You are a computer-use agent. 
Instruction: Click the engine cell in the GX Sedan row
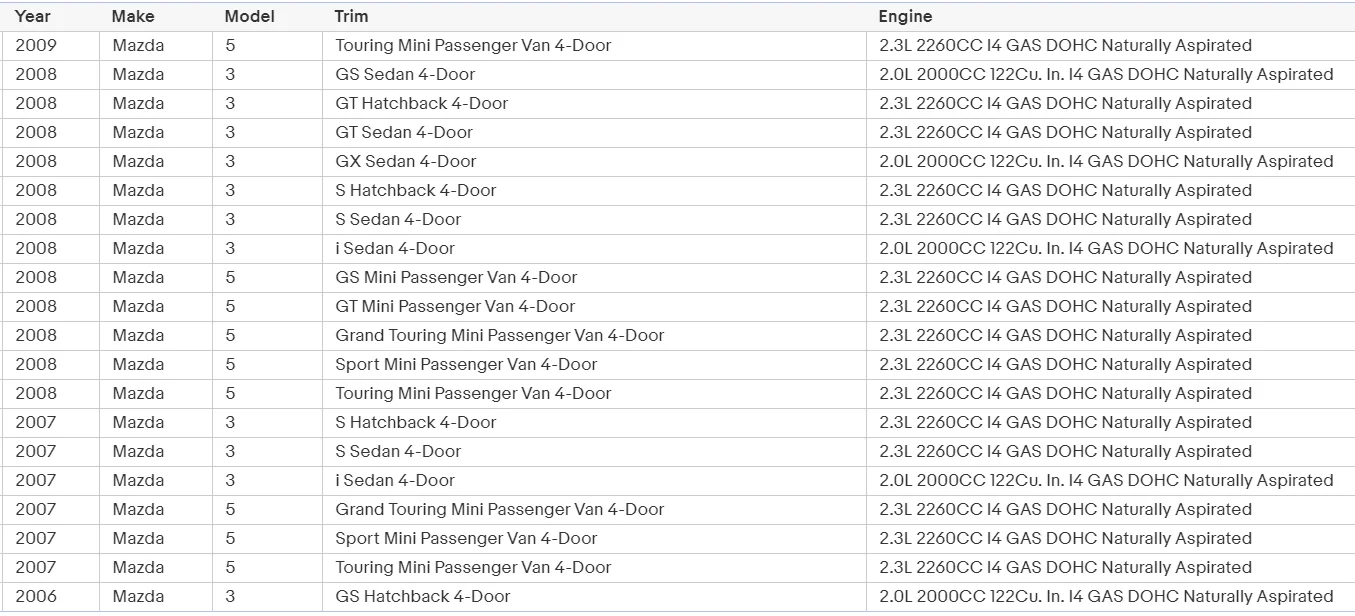[x=1106, y=161]
